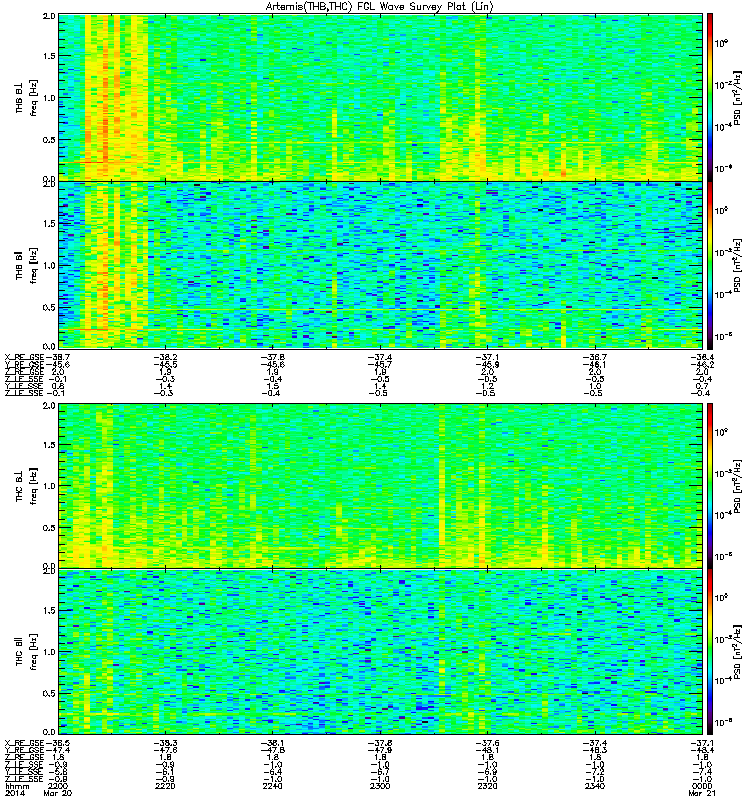Image resolution: width=750 pixels, height=800 pixels.
Task: Click the 'PSD [nT²/Hz]' label beside the THC B⊥ panel
Action: (x=737, y=486)
